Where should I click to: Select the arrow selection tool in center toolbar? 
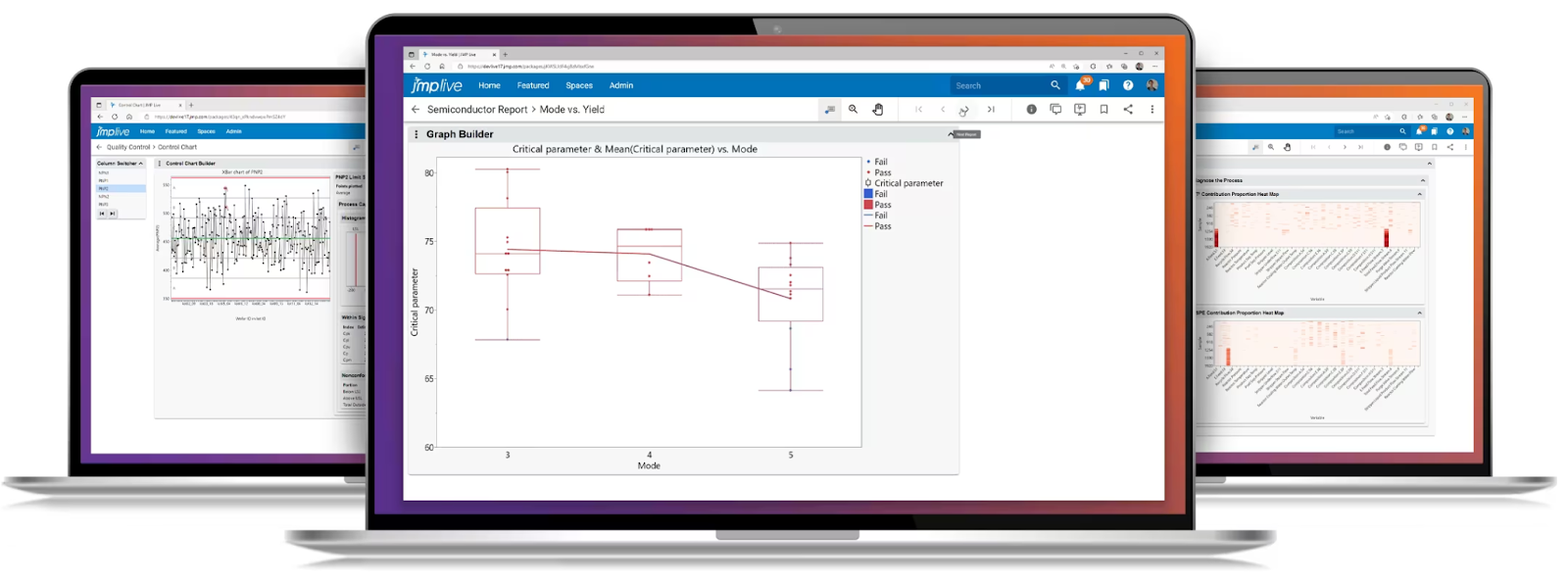[830, 110]
